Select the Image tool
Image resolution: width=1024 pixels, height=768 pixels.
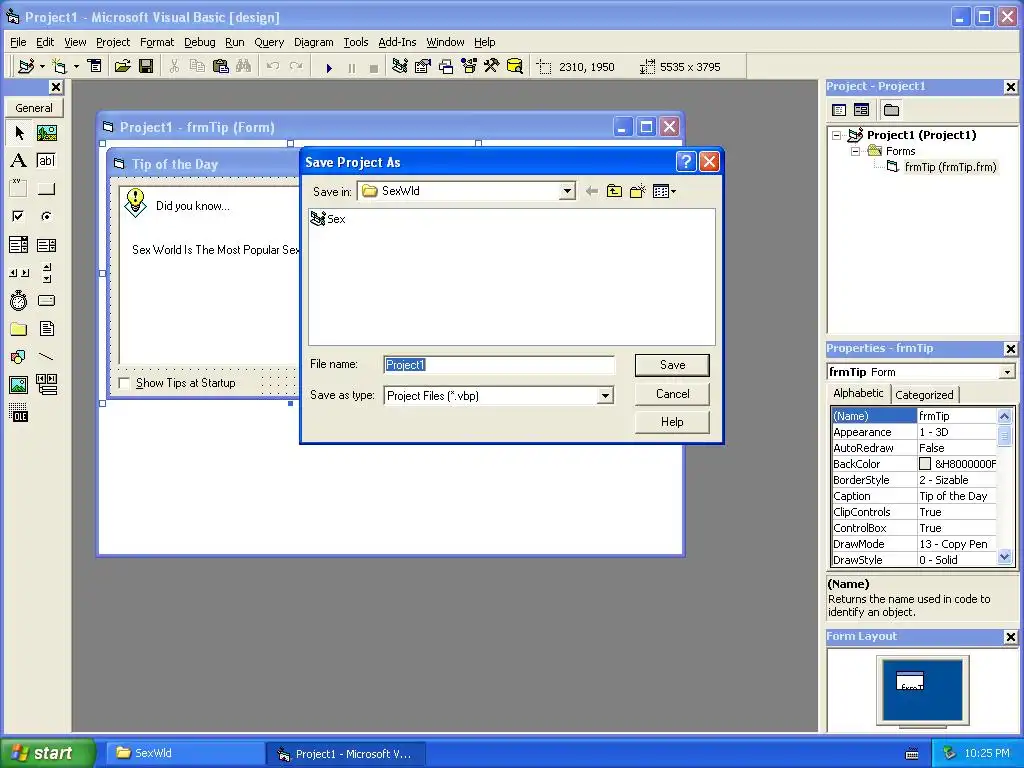click(x=19, y=385)
